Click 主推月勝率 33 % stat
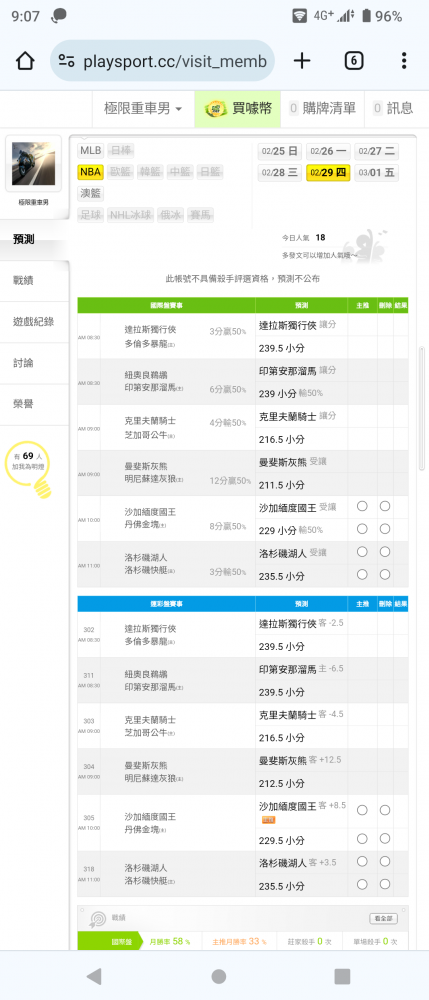 (238, 941)
